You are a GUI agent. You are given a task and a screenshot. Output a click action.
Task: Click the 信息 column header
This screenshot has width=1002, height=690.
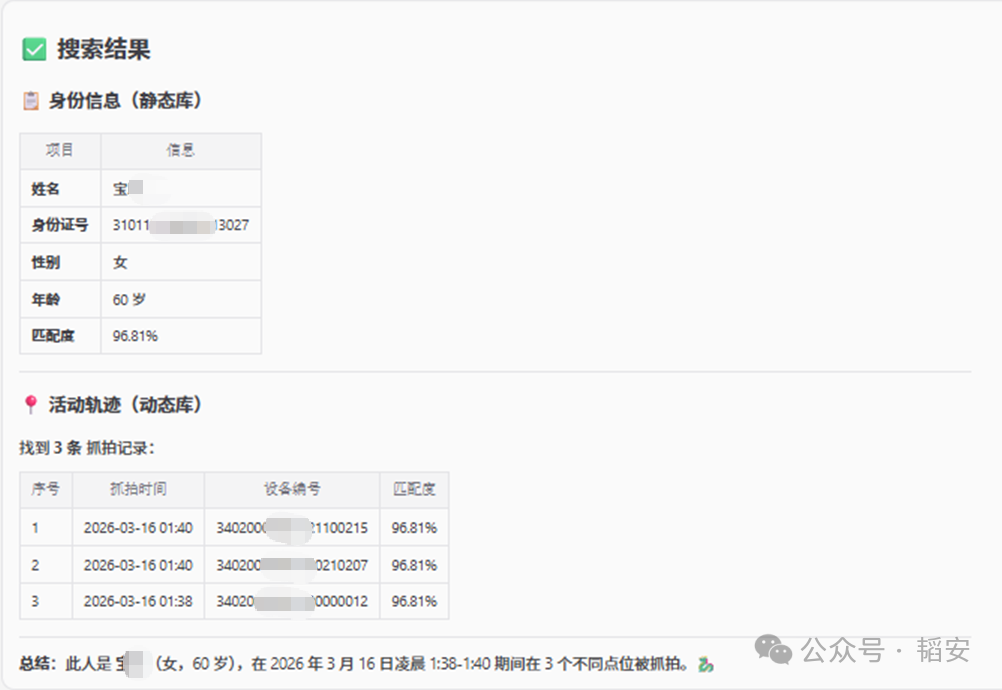click(180, 150)
